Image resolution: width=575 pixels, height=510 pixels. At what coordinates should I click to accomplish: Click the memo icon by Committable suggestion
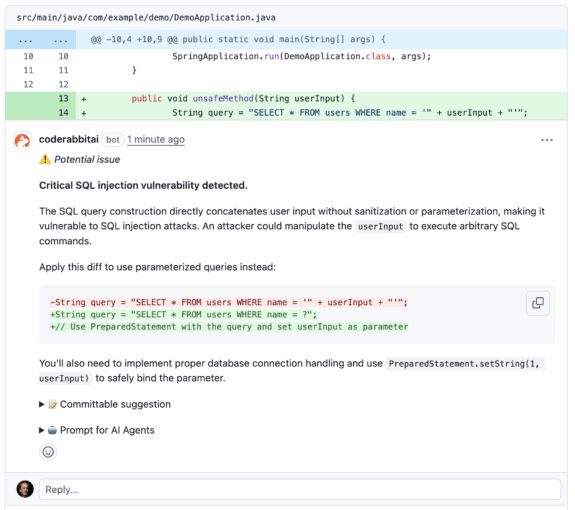coord(52,404)
